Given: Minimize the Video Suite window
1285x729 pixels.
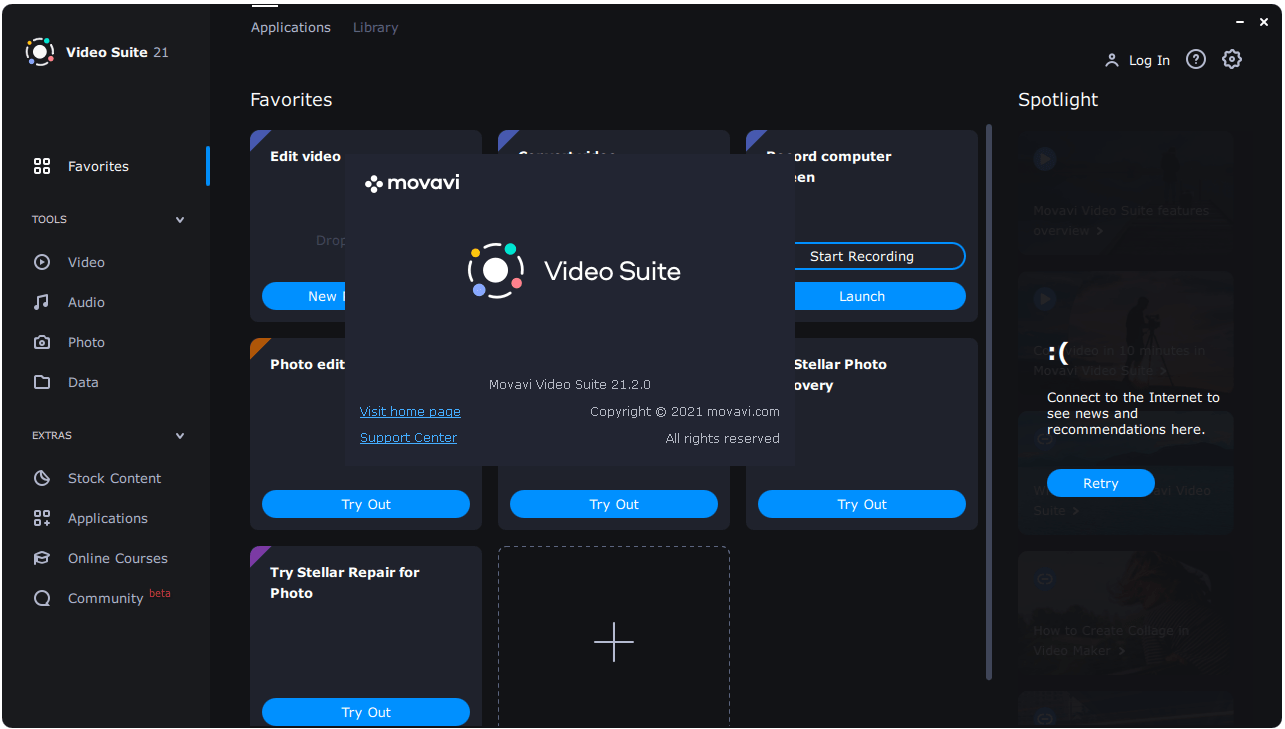Looking at the screenshot, I should click(1241, 22).
